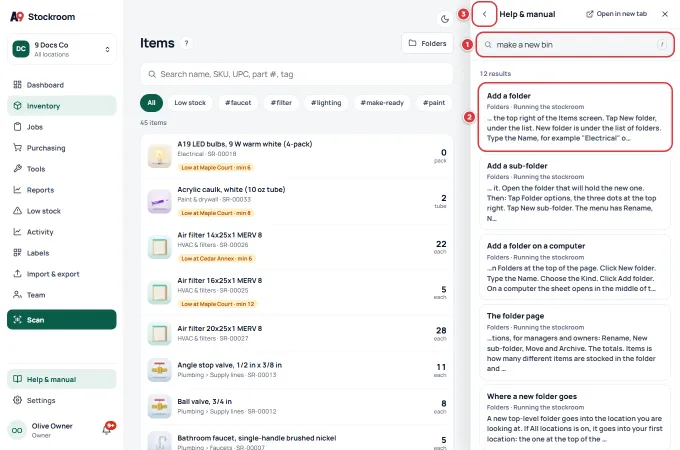Open the Folders button

coord(427,43)
